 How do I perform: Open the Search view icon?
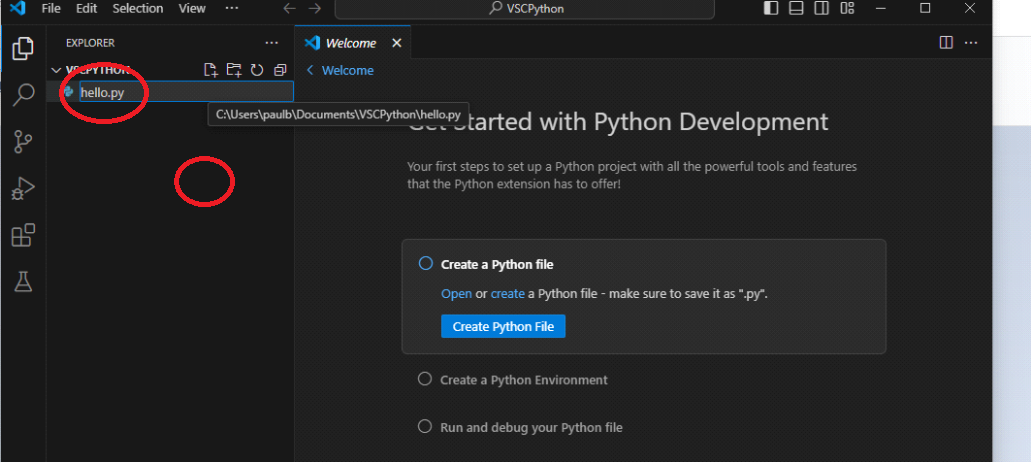pos(22,95)
